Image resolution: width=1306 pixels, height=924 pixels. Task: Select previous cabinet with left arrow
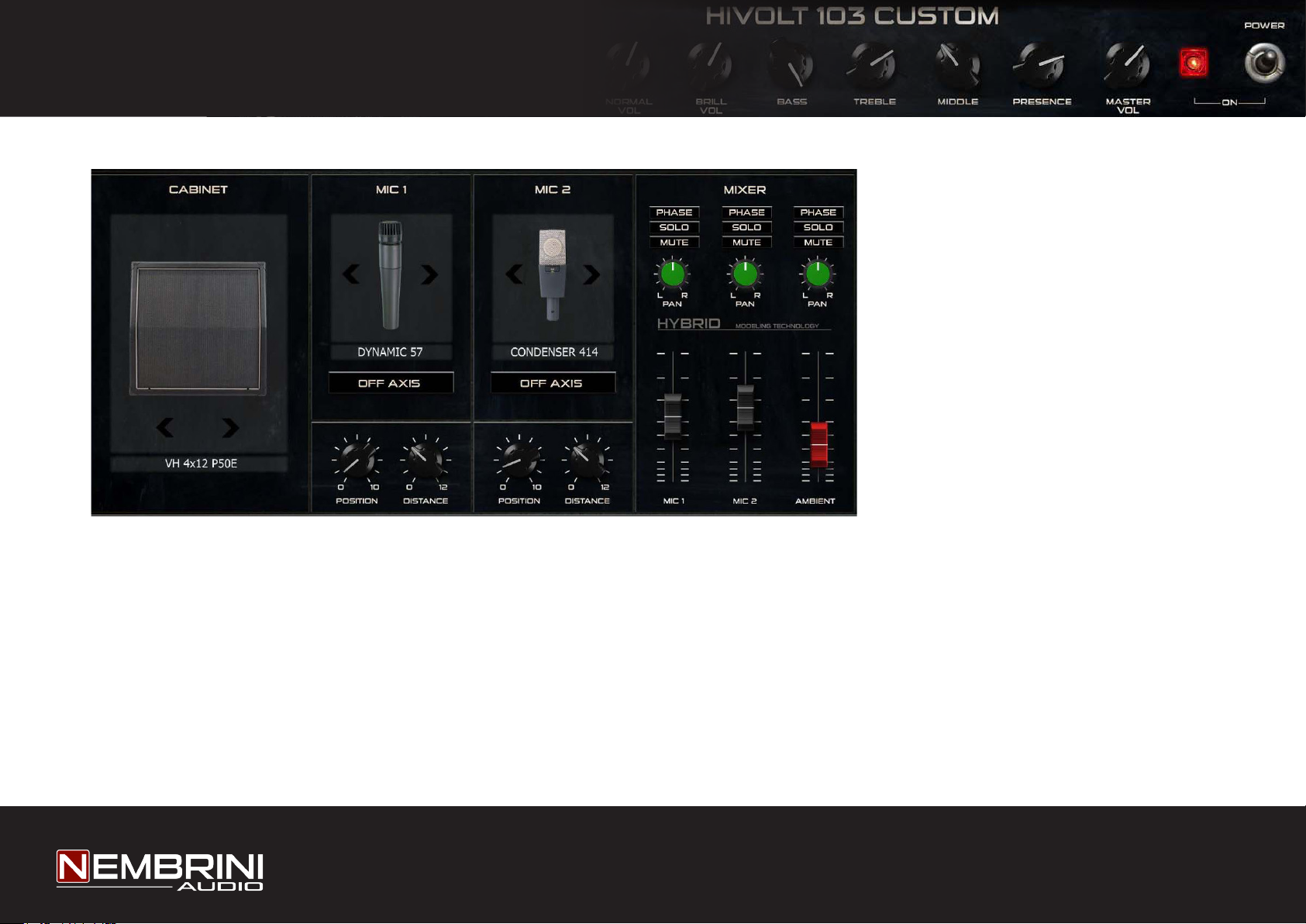(164, 427)
